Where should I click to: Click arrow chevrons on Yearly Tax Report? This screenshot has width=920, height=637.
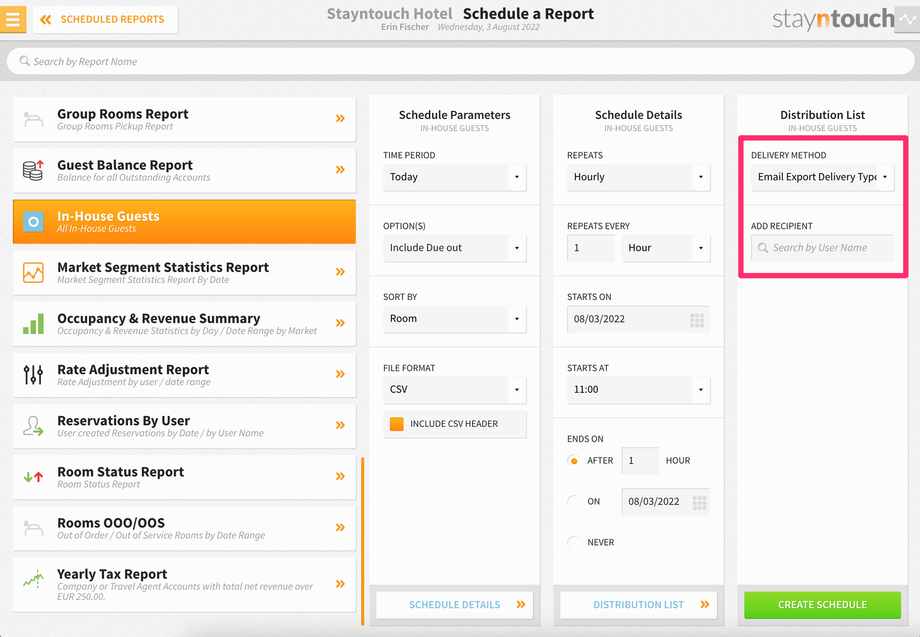(340, 584)
